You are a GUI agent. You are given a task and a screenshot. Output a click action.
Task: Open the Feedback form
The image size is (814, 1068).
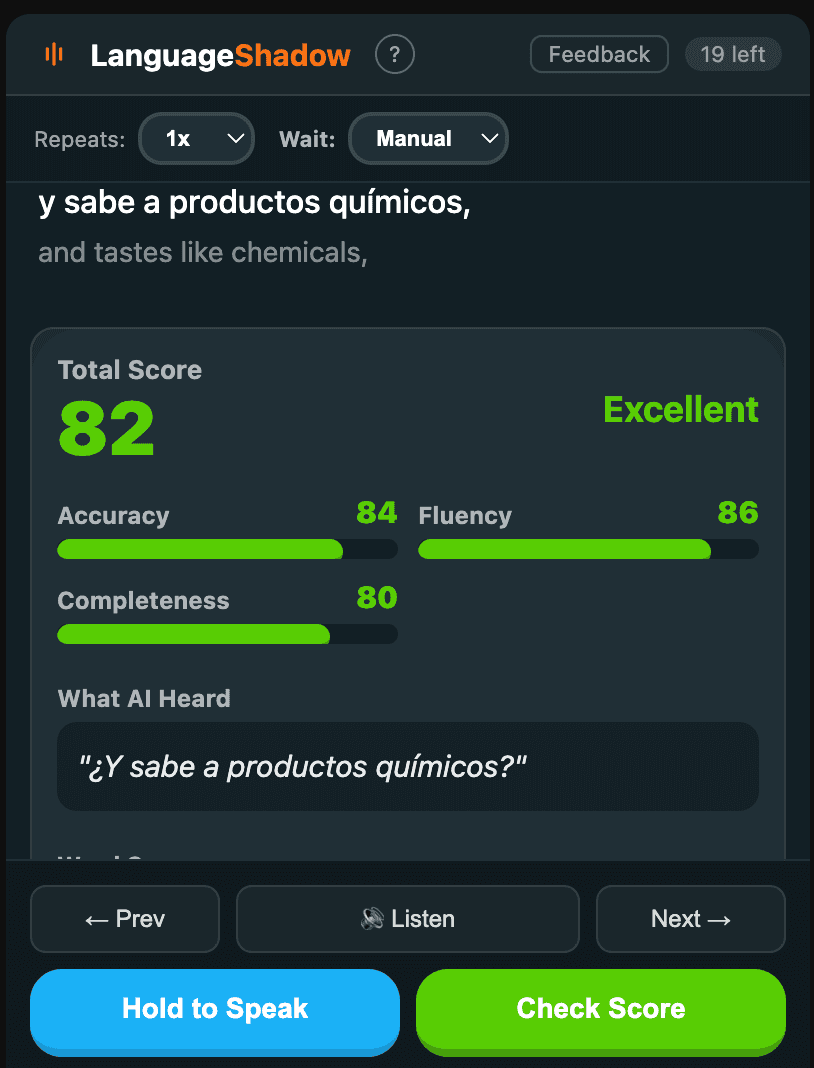coord(598,54)
